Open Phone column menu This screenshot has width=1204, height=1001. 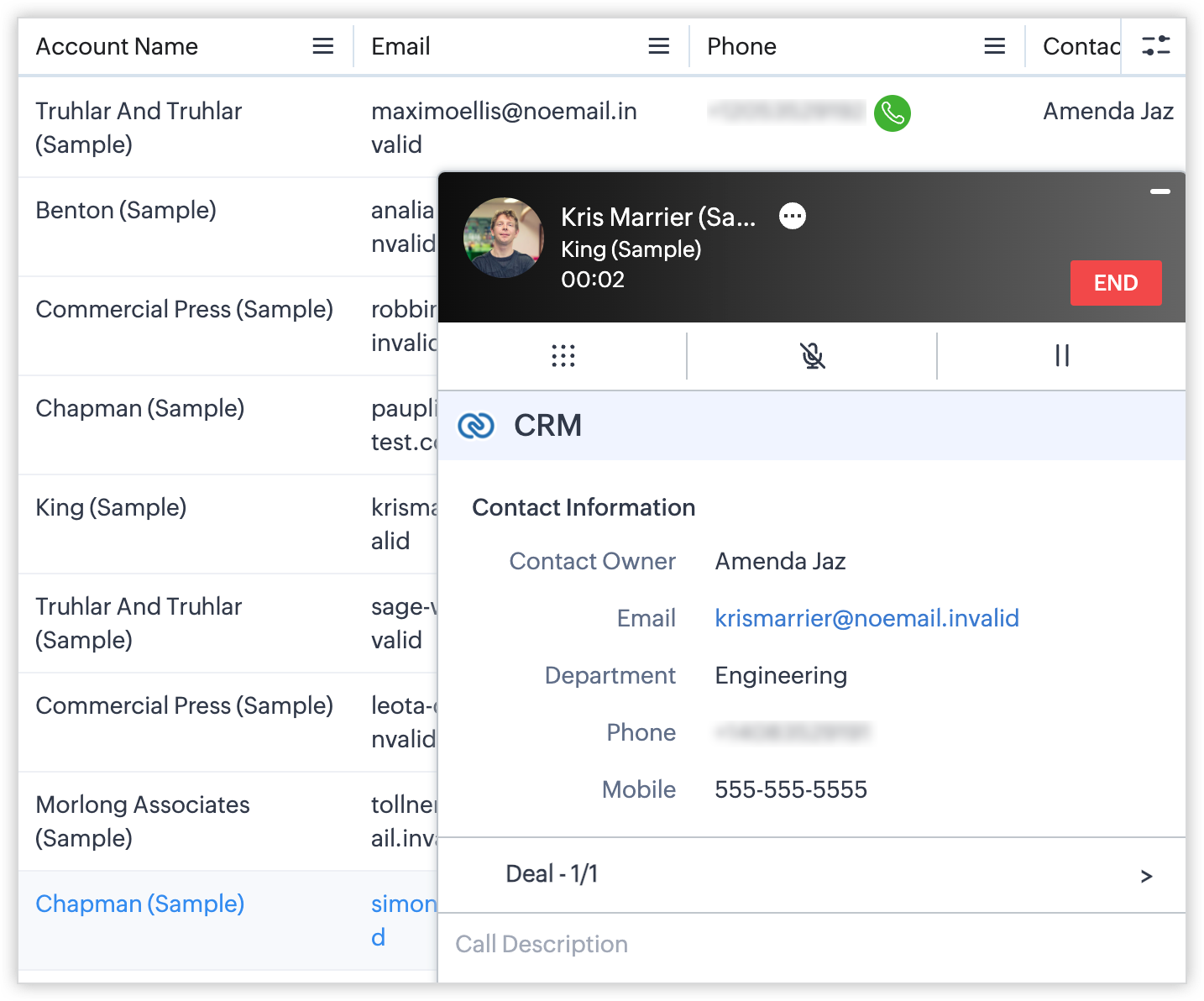click(995, 46)
